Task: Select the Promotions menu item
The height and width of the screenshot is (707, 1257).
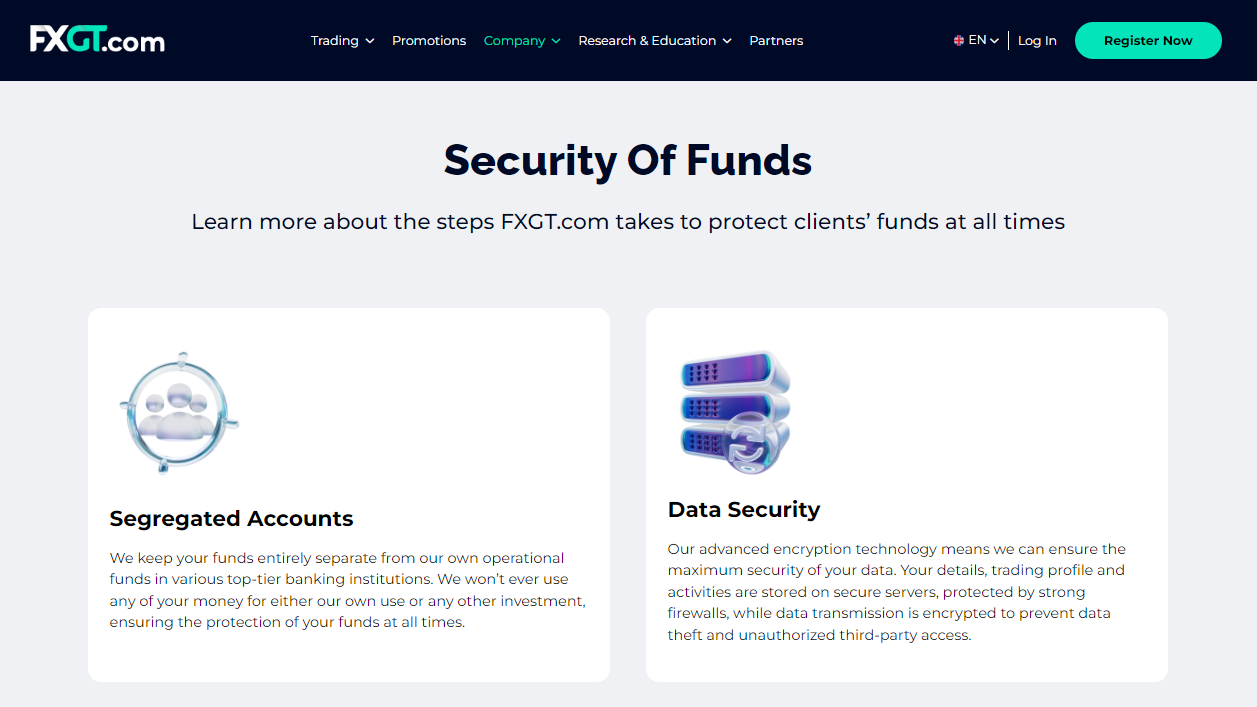Action: (x=429, y=40)
